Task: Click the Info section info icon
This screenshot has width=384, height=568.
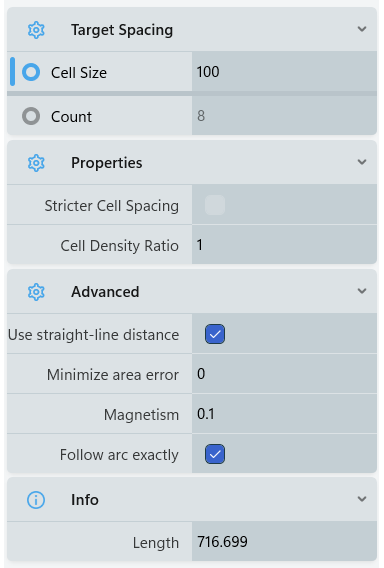Action: 36,500
